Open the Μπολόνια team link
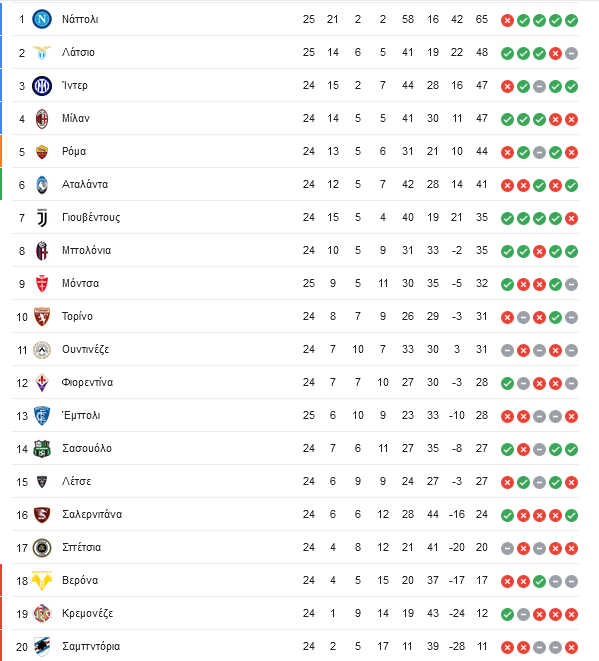This screenshot has width=599, height=661. [x=86, y=250]
